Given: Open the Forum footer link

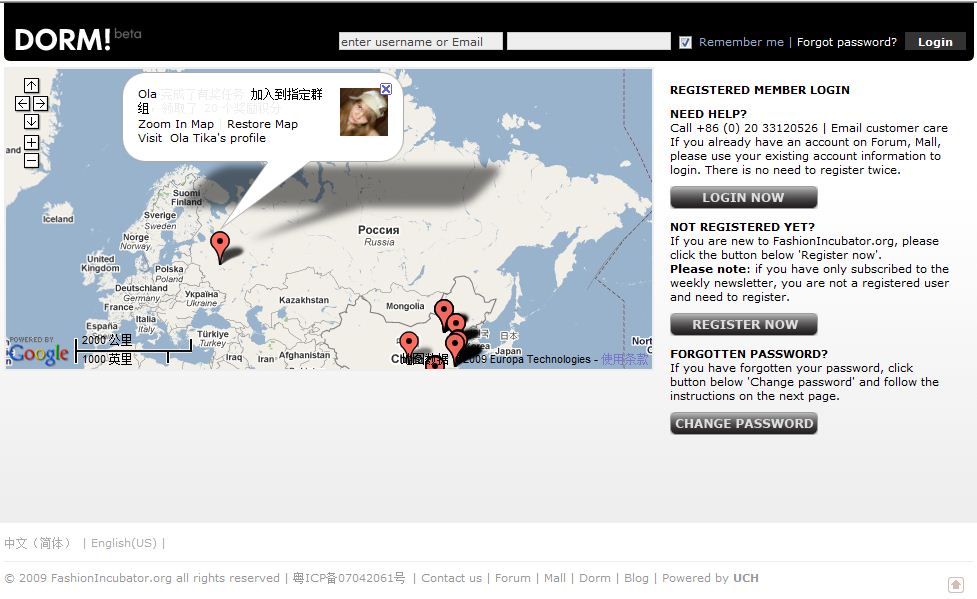Looking at the screenshot, I should tap(513, 578).
